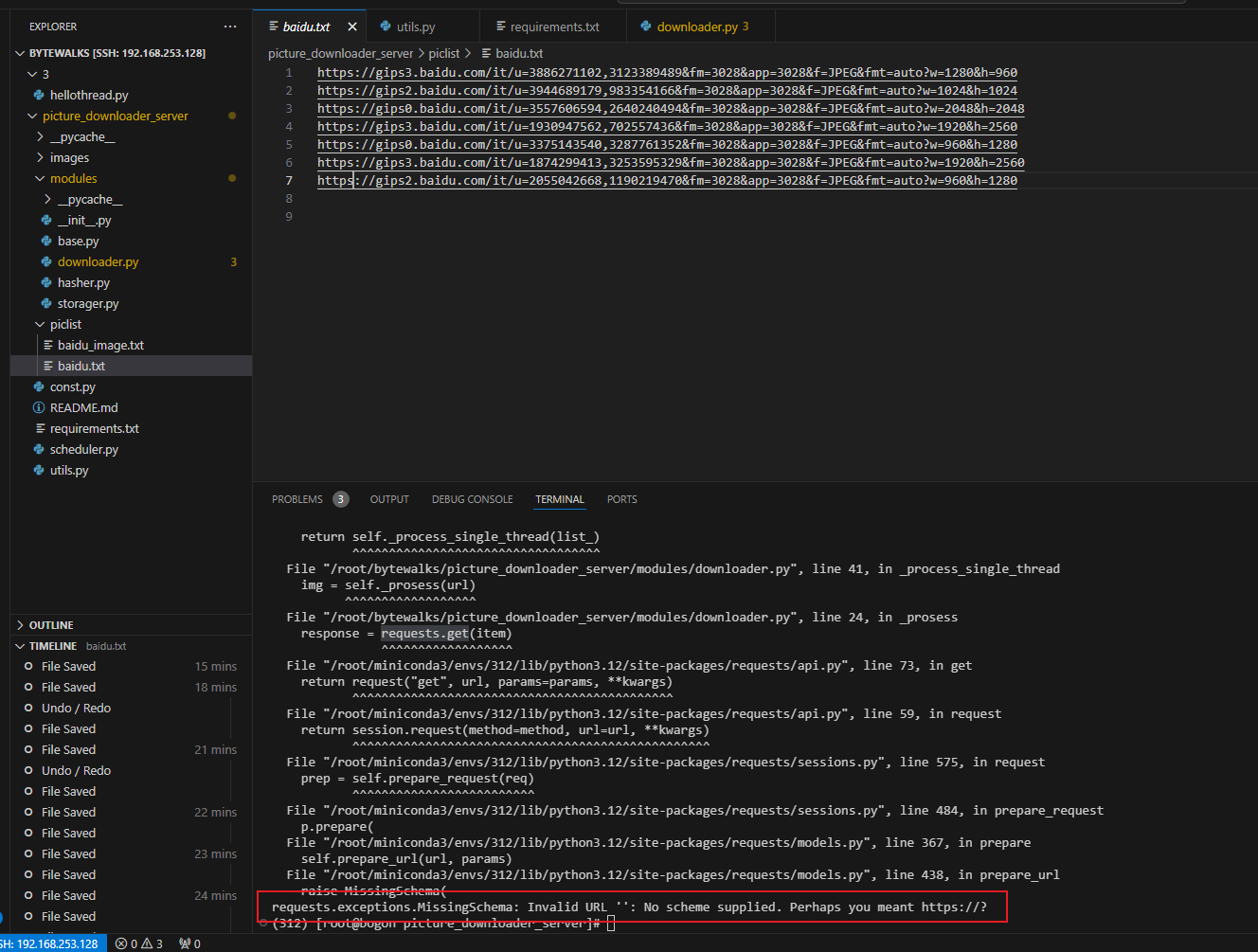Select the File Saved entry from 15 mins
This screenshot has height=952, width=1258.
[x=131, y=667]
